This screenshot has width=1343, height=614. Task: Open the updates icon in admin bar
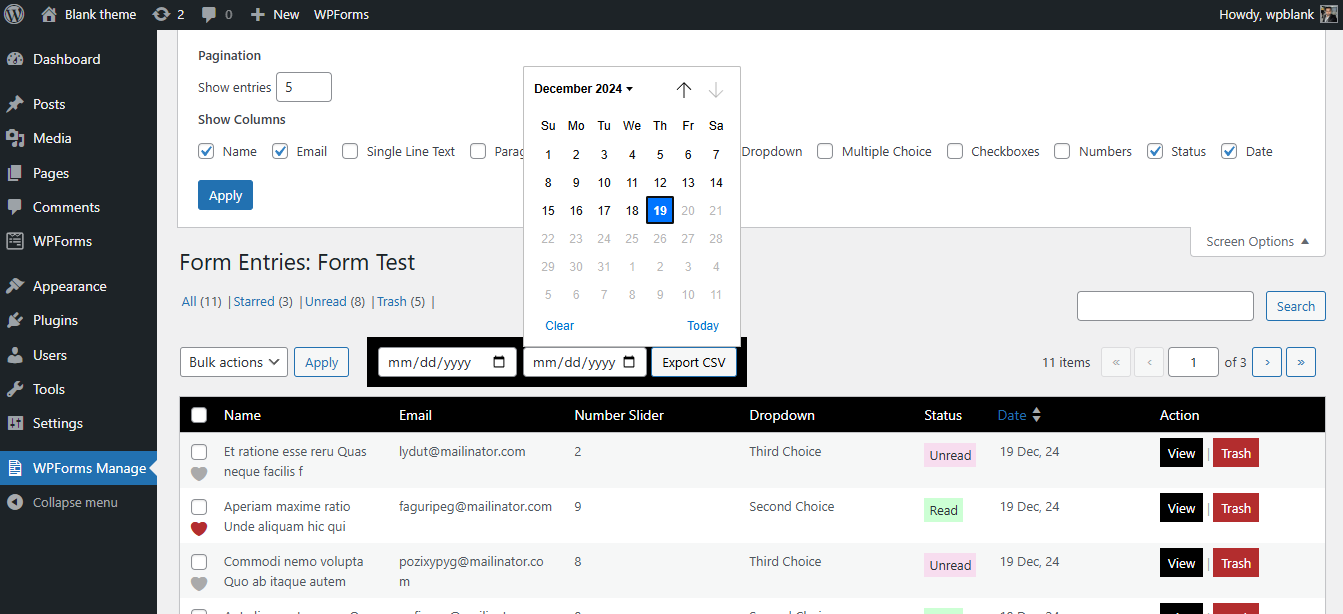(x=161, y=14)
